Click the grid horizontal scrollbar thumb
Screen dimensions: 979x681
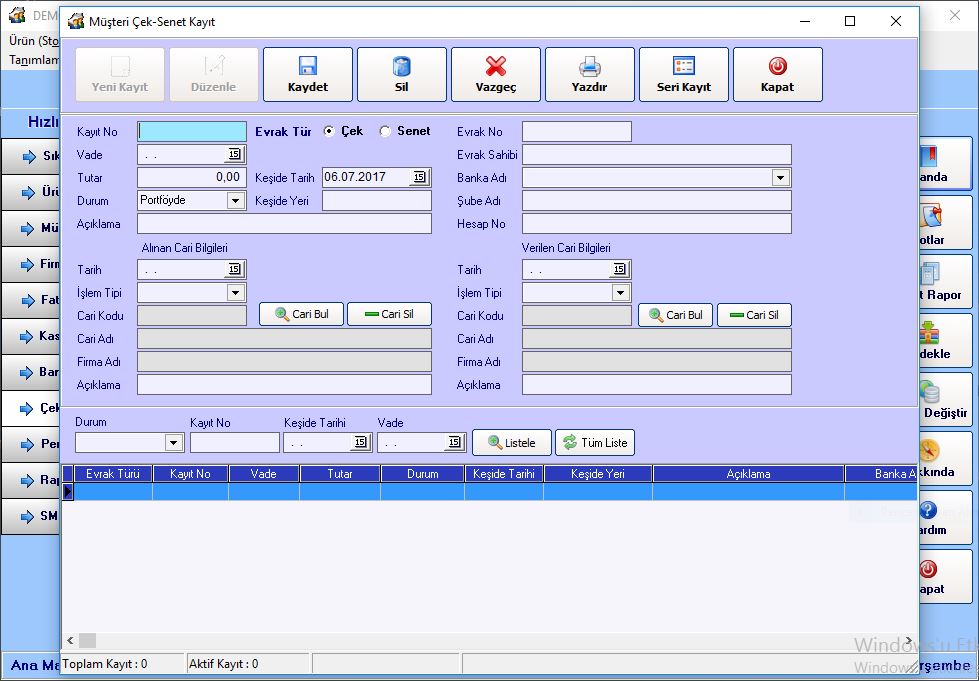coord(87,640)
